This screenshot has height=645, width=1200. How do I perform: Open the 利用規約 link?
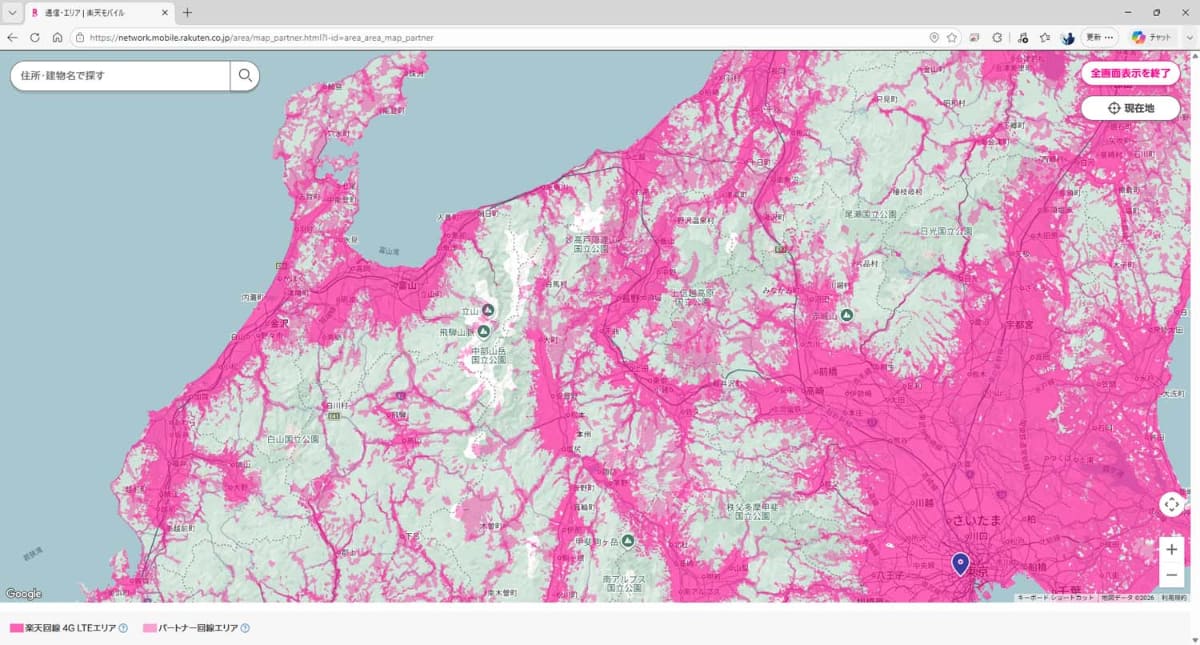pyautogui.click(x=1174, y=597)
